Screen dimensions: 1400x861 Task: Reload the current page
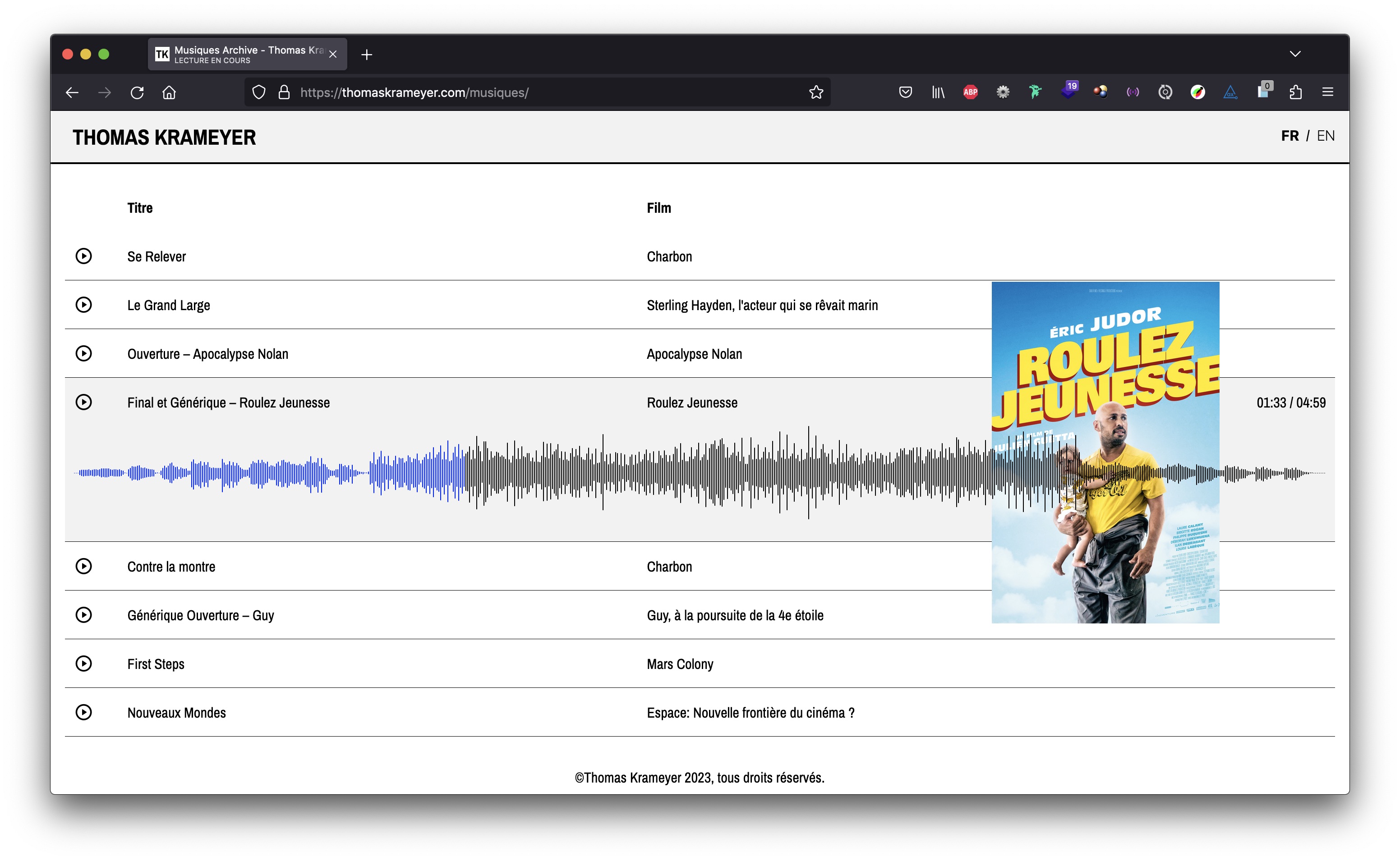point(137,92)
